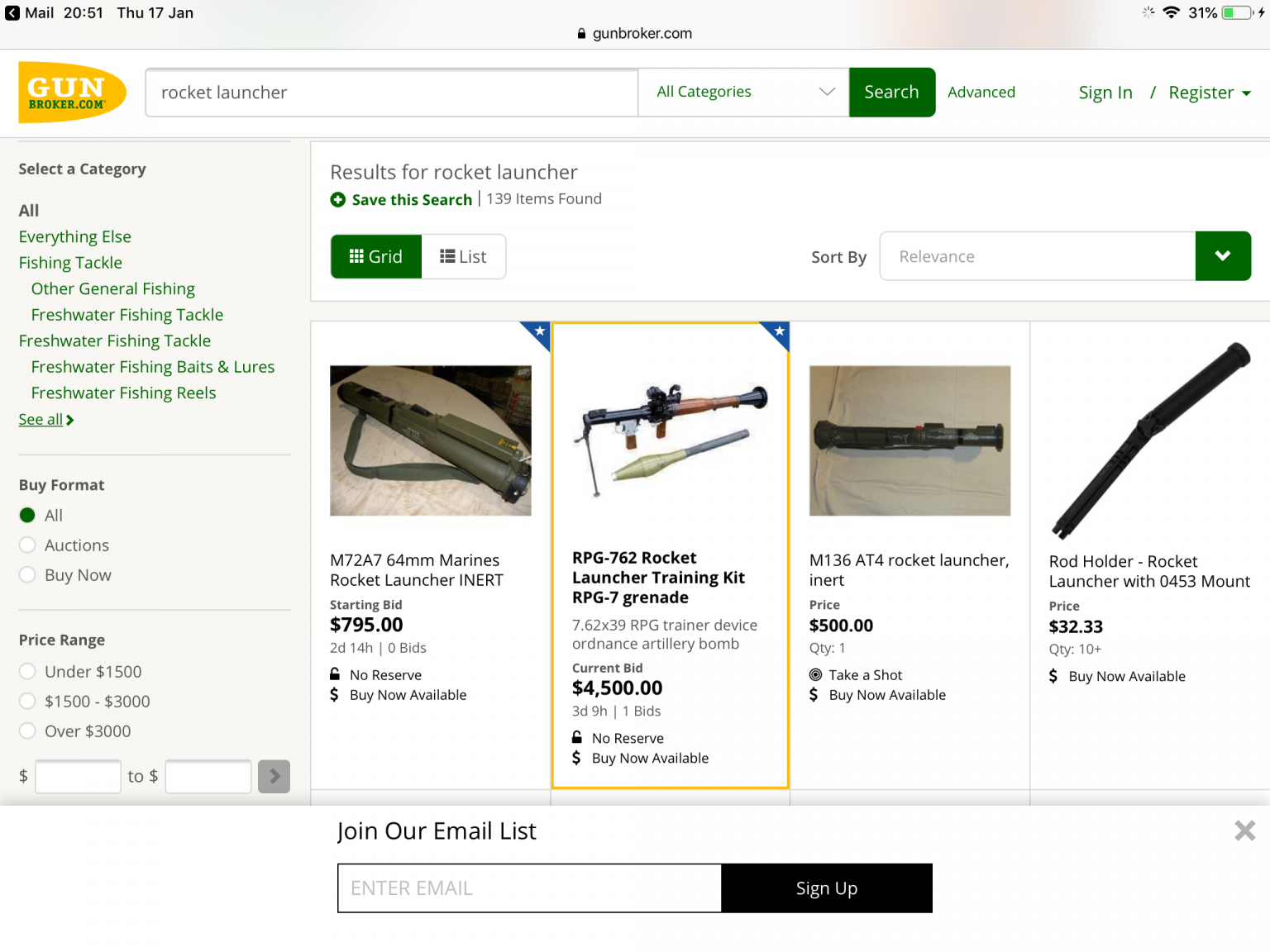The height and width of the screenshot is (952, 1270).
Task: Tap the Mail back arrow in status bar
Action: (12, 12)
